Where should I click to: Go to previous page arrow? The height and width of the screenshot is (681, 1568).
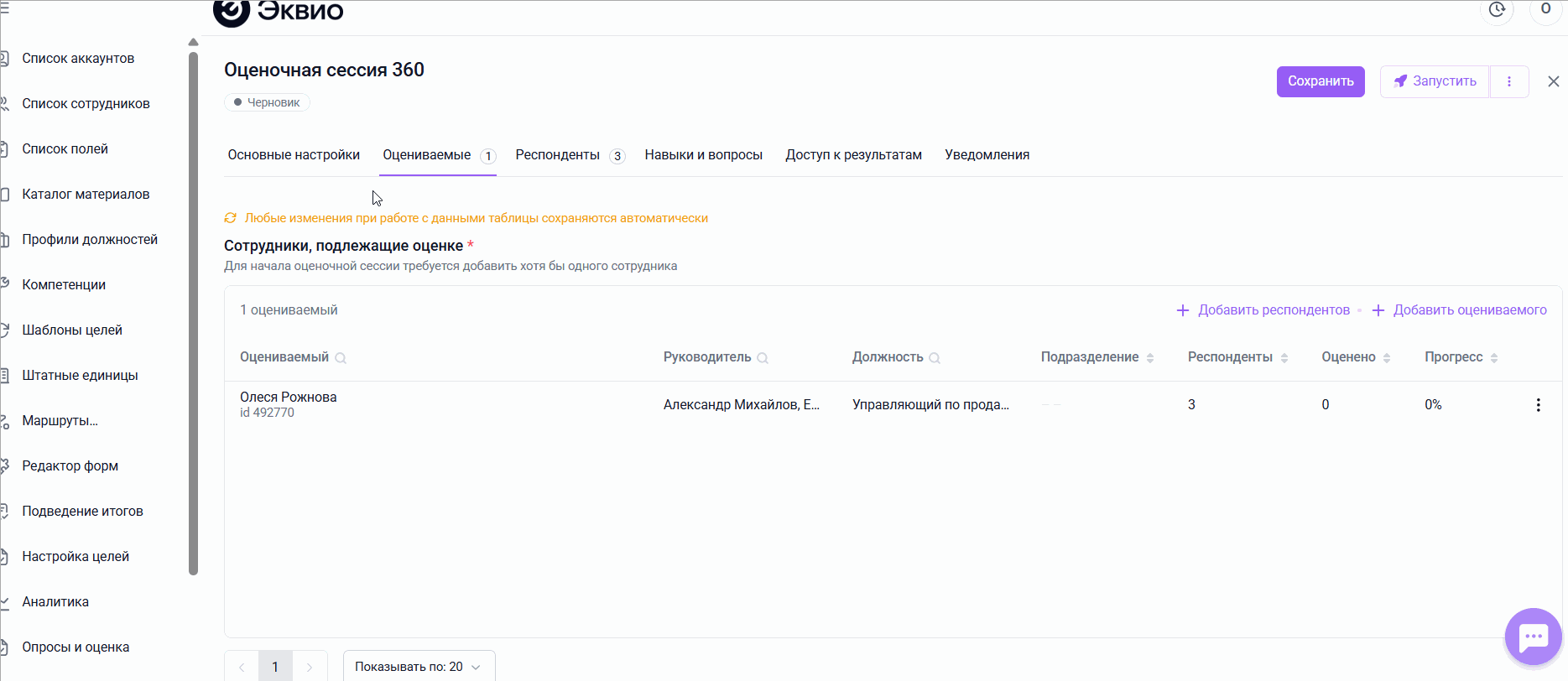pyautogui.click(x=242, y=668)
